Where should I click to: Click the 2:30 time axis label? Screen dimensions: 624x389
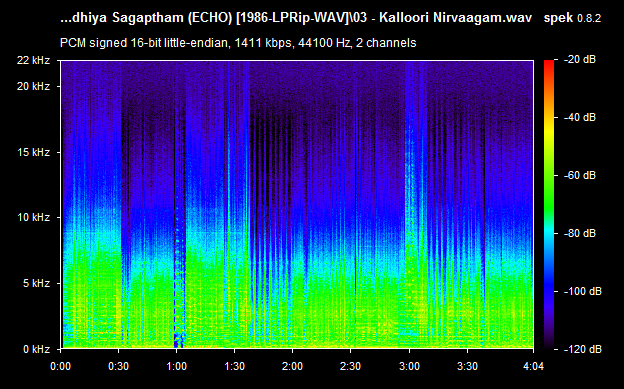coord(351,366)
